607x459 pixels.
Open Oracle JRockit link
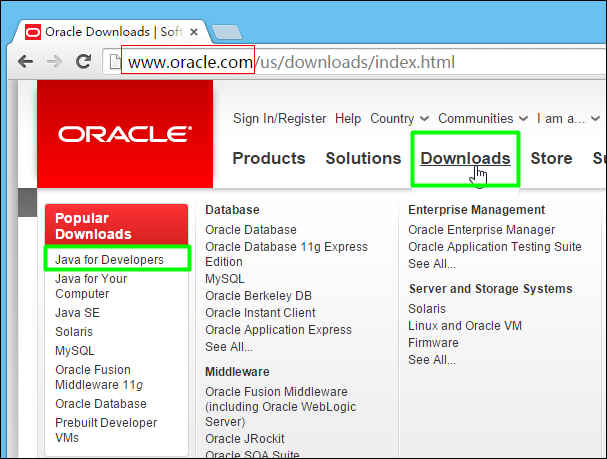(x=245, y=439)
